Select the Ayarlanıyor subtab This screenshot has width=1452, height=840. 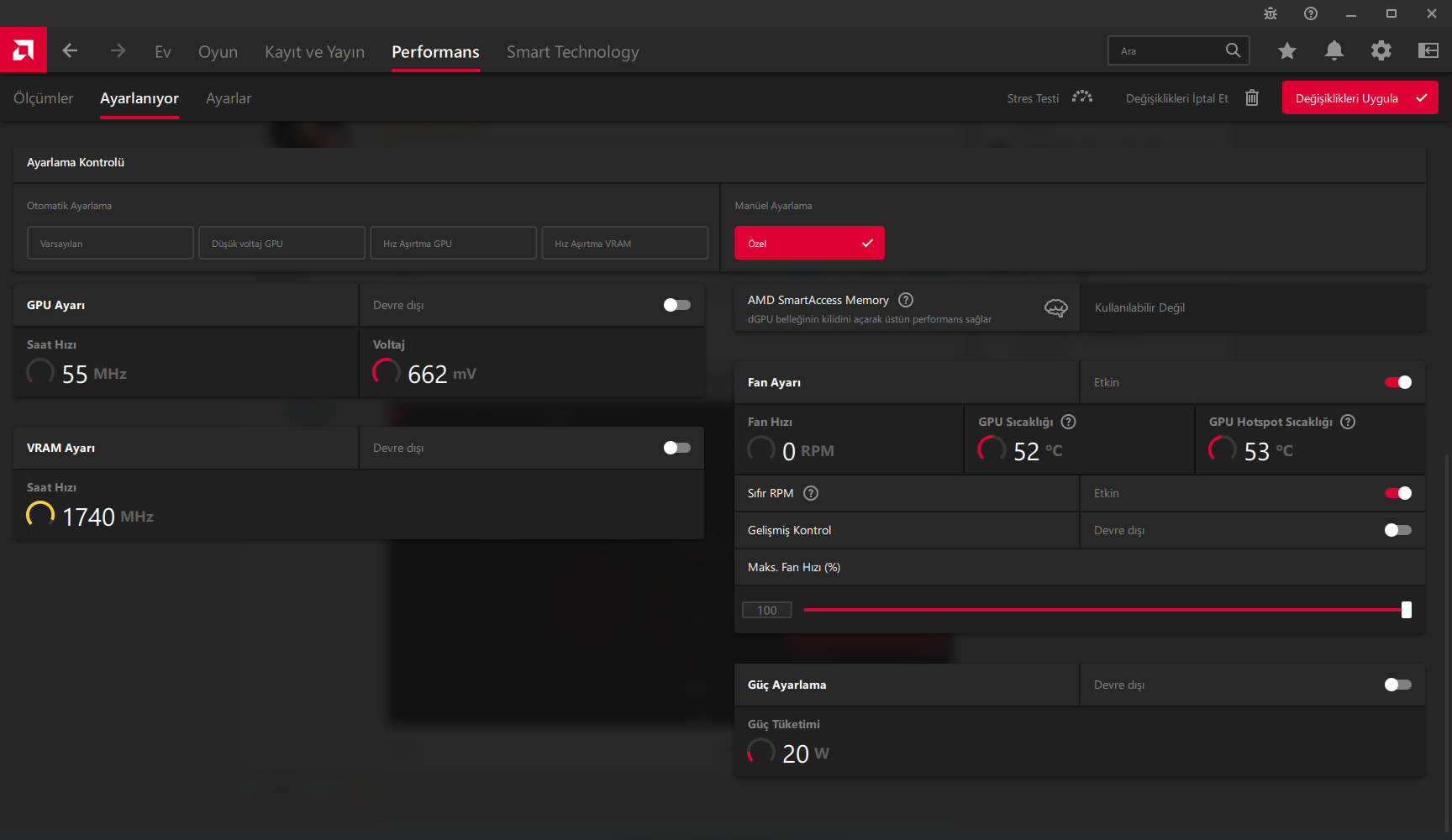139,98
